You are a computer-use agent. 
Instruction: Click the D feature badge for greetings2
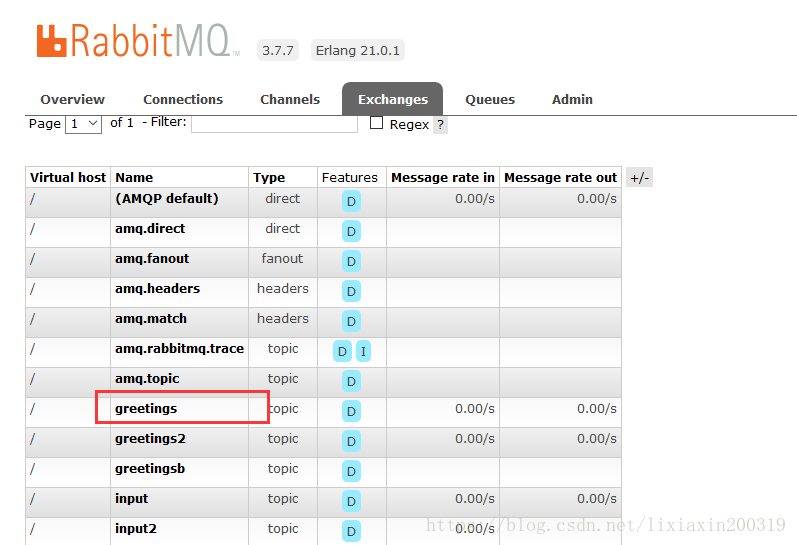(351, 441)
